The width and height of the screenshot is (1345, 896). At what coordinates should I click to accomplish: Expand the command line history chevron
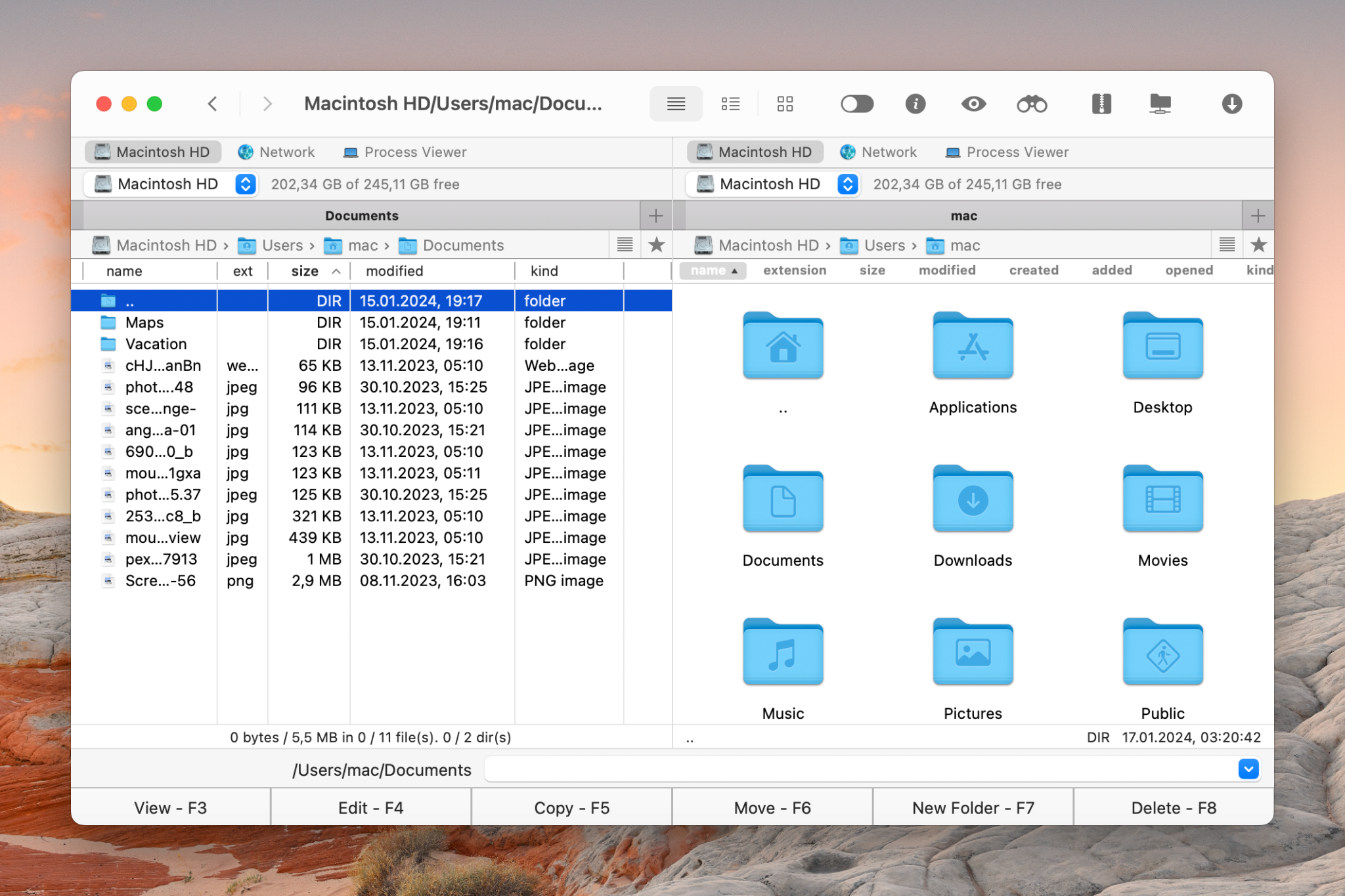(1248, 769)
